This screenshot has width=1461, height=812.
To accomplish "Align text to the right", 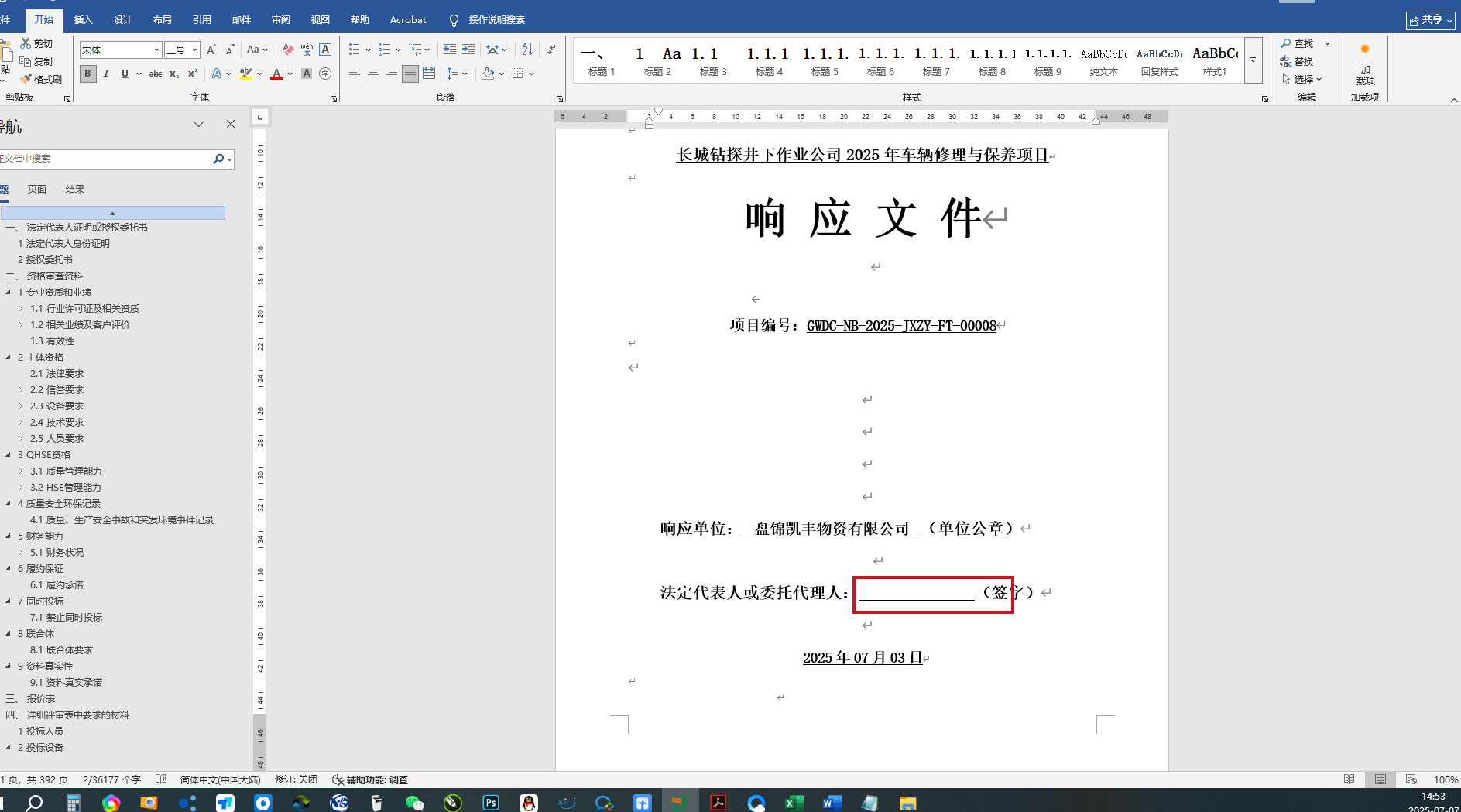I will coord(392,74).
